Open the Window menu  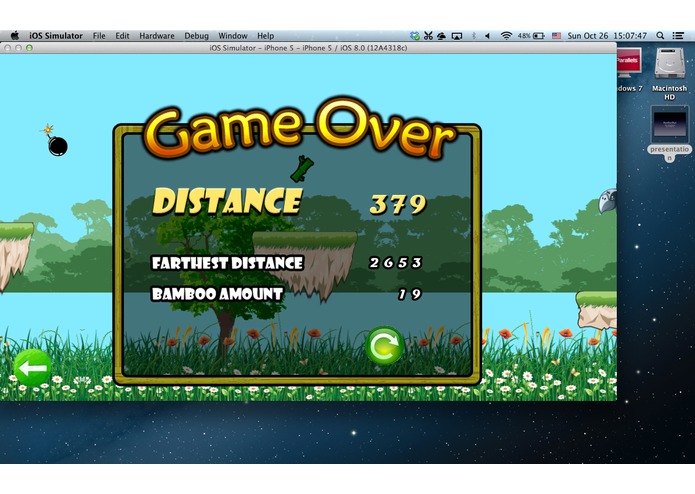pos(233,36)
